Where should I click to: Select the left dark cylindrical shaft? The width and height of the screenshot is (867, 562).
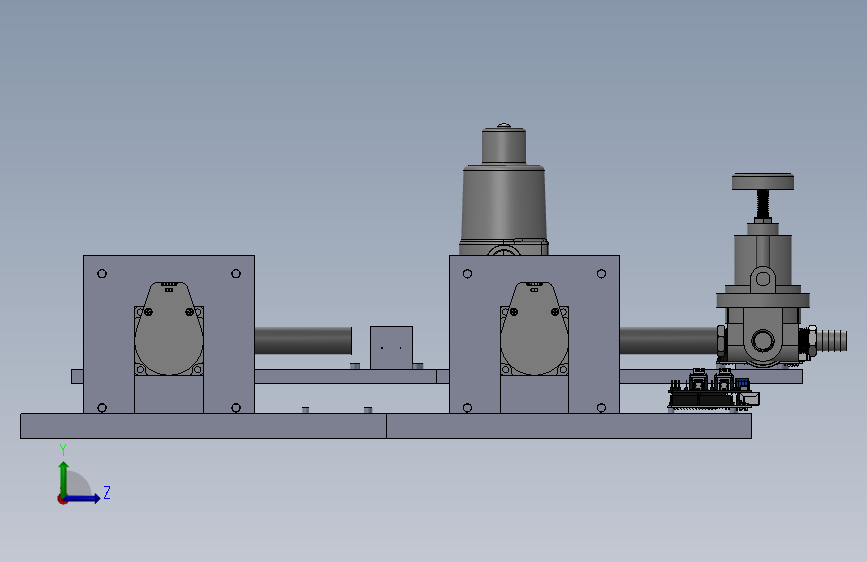[303, 341]
